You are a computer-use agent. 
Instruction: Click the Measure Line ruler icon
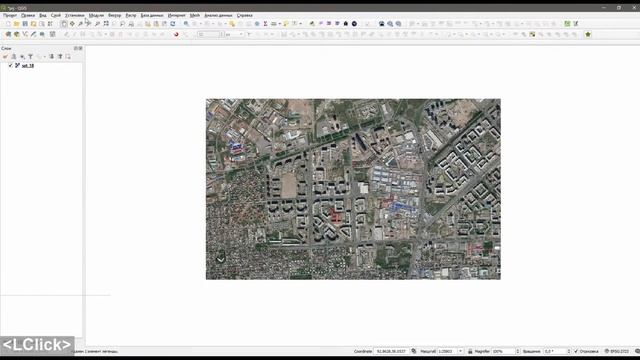click(x=273, y=24)
